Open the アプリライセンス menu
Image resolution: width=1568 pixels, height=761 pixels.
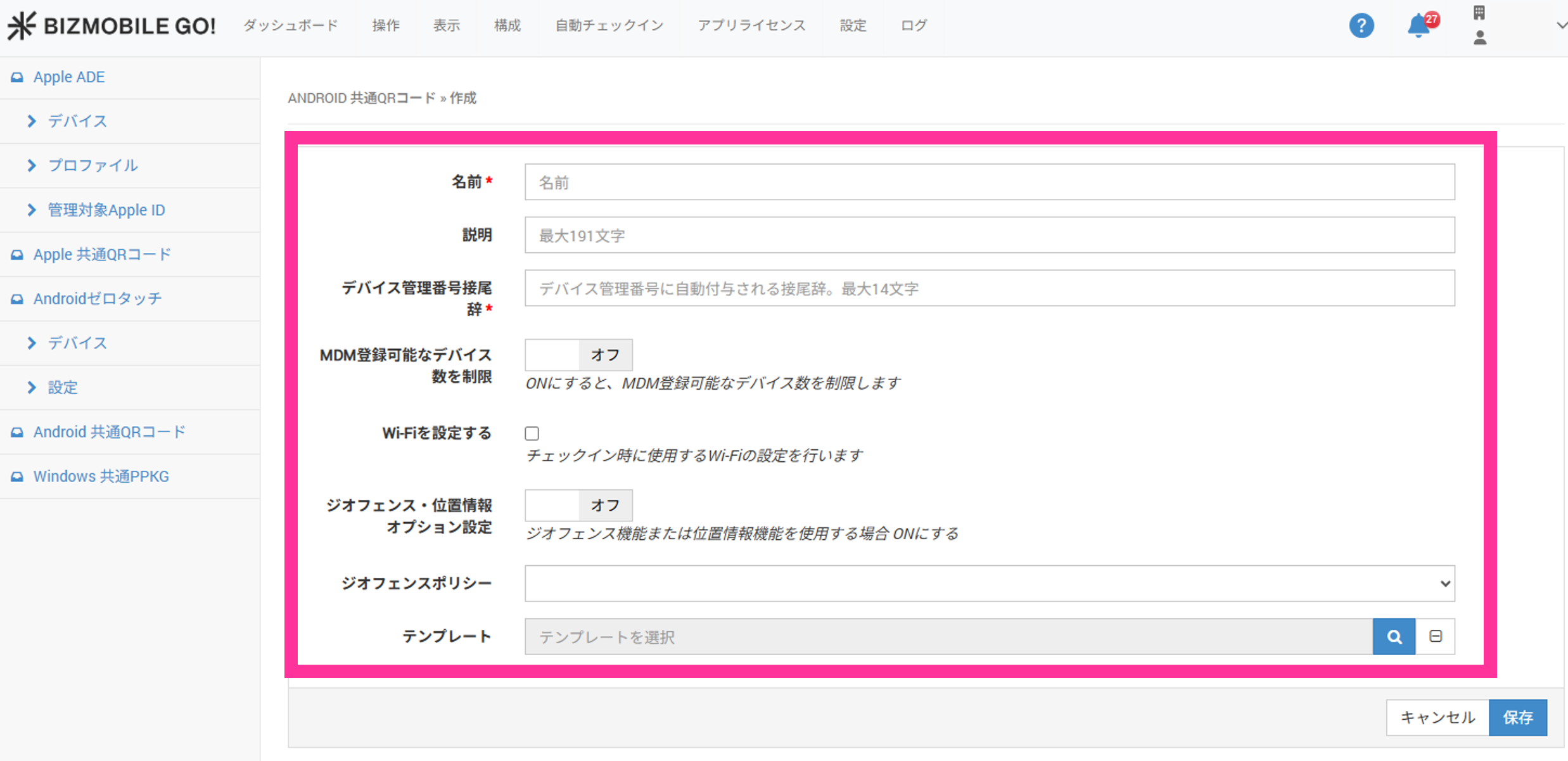click(x=751, y=26)
